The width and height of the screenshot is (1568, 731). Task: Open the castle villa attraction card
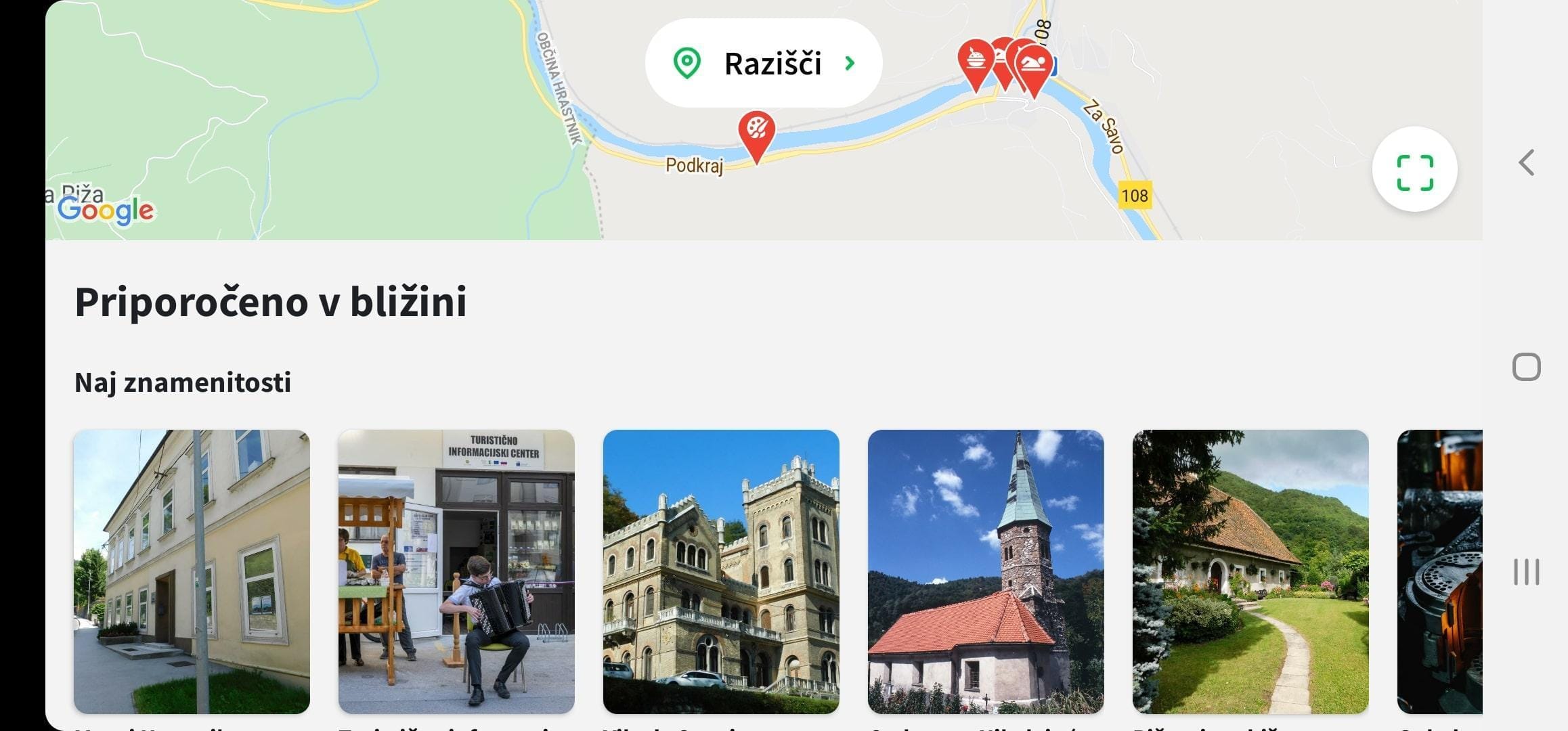pyautogui.click(x=721, y=571)
